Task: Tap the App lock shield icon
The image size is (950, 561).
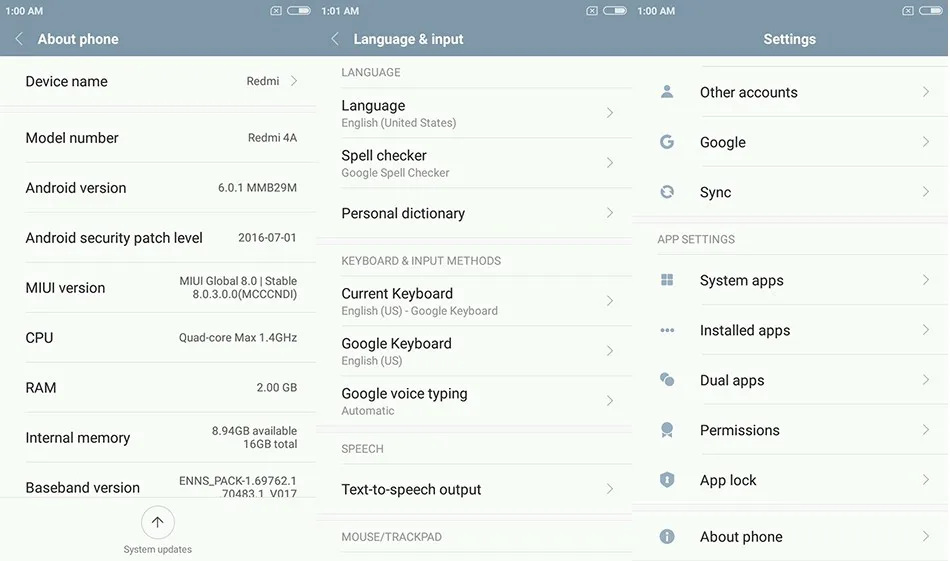Action: click(667, 480)
